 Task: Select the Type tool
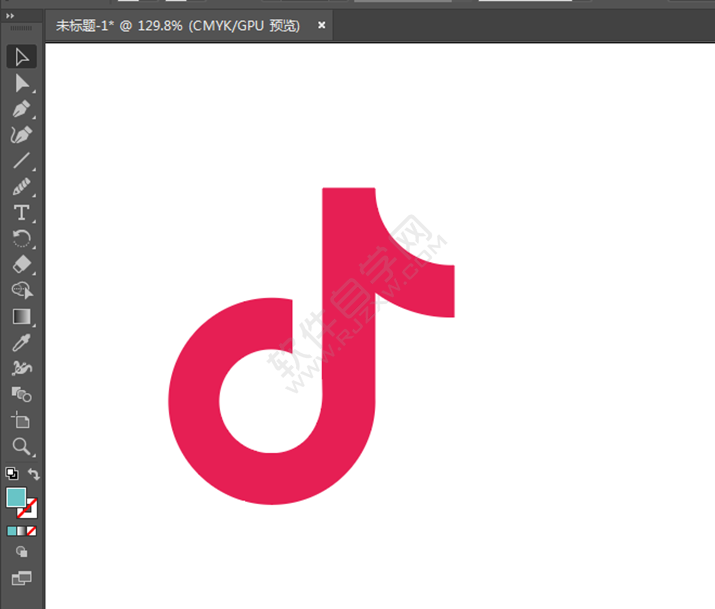(21, 213)
